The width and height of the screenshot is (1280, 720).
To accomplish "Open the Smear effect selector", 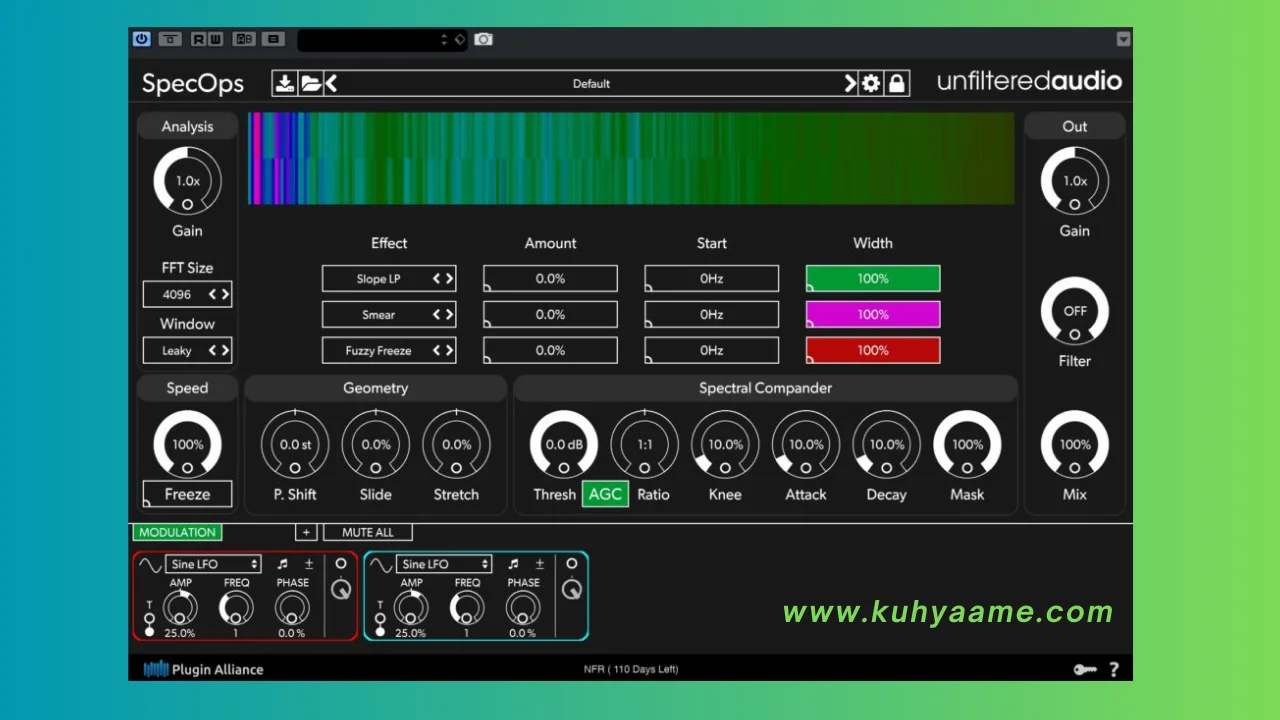I will (x=389, y=315).
